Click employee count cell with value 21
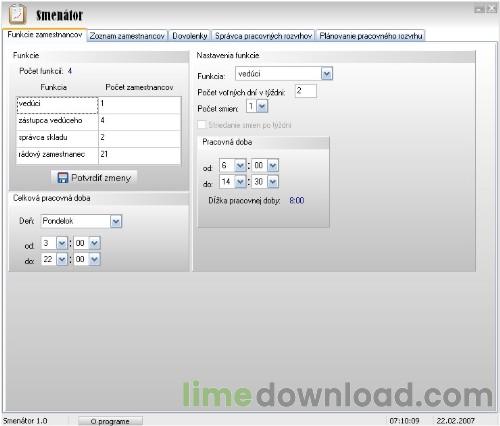The width and height of the screenshot is (500, 426). (140, 156)
